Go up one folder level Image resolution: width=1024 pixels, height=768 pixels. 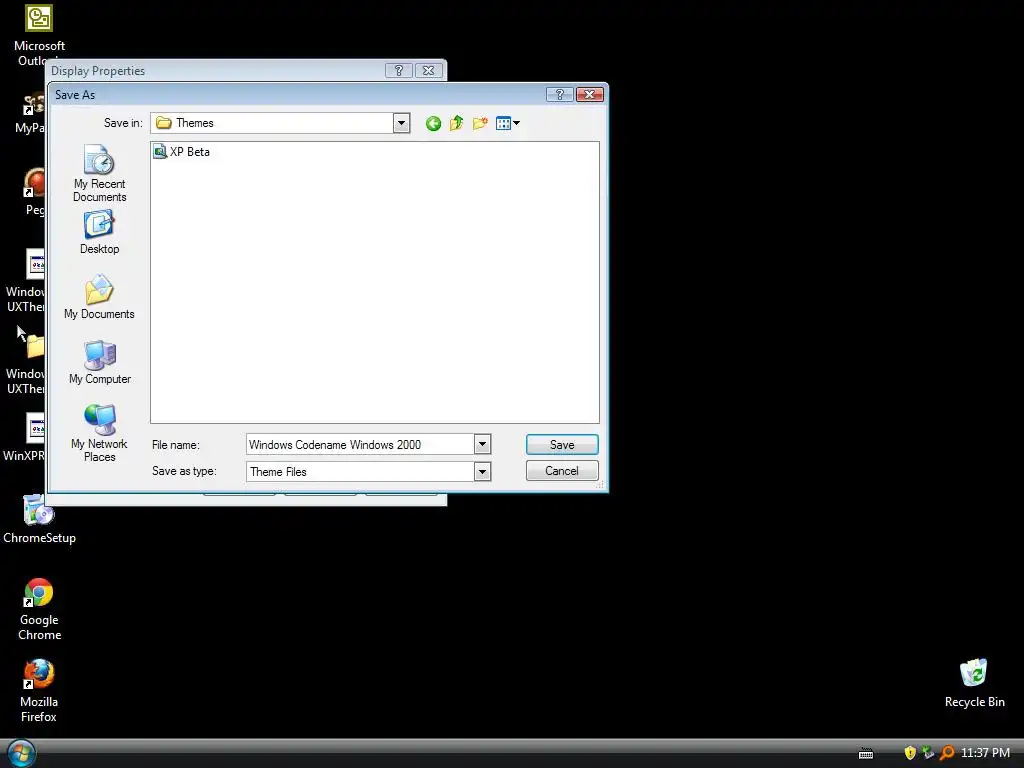pyautogui.click(x=456, y=123)
